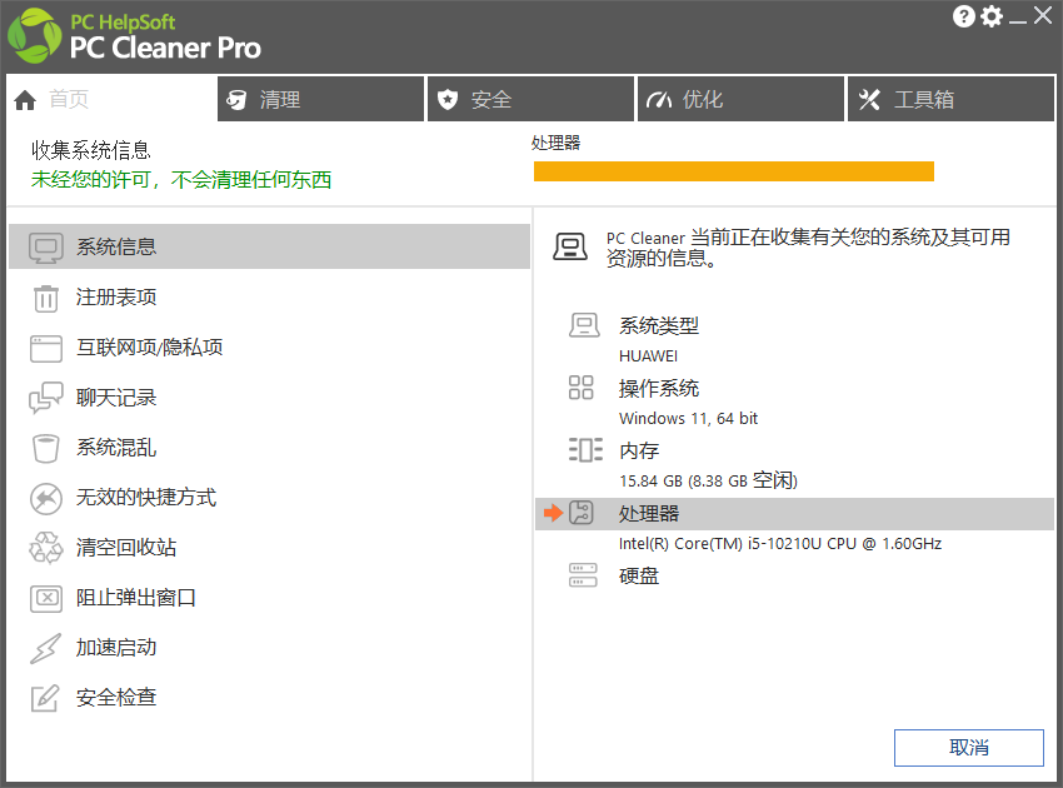Image resolution: width=1063 pixels, height=788 pixels.
Task: Open the 工具箱 tab
Action: click(952, 100)
